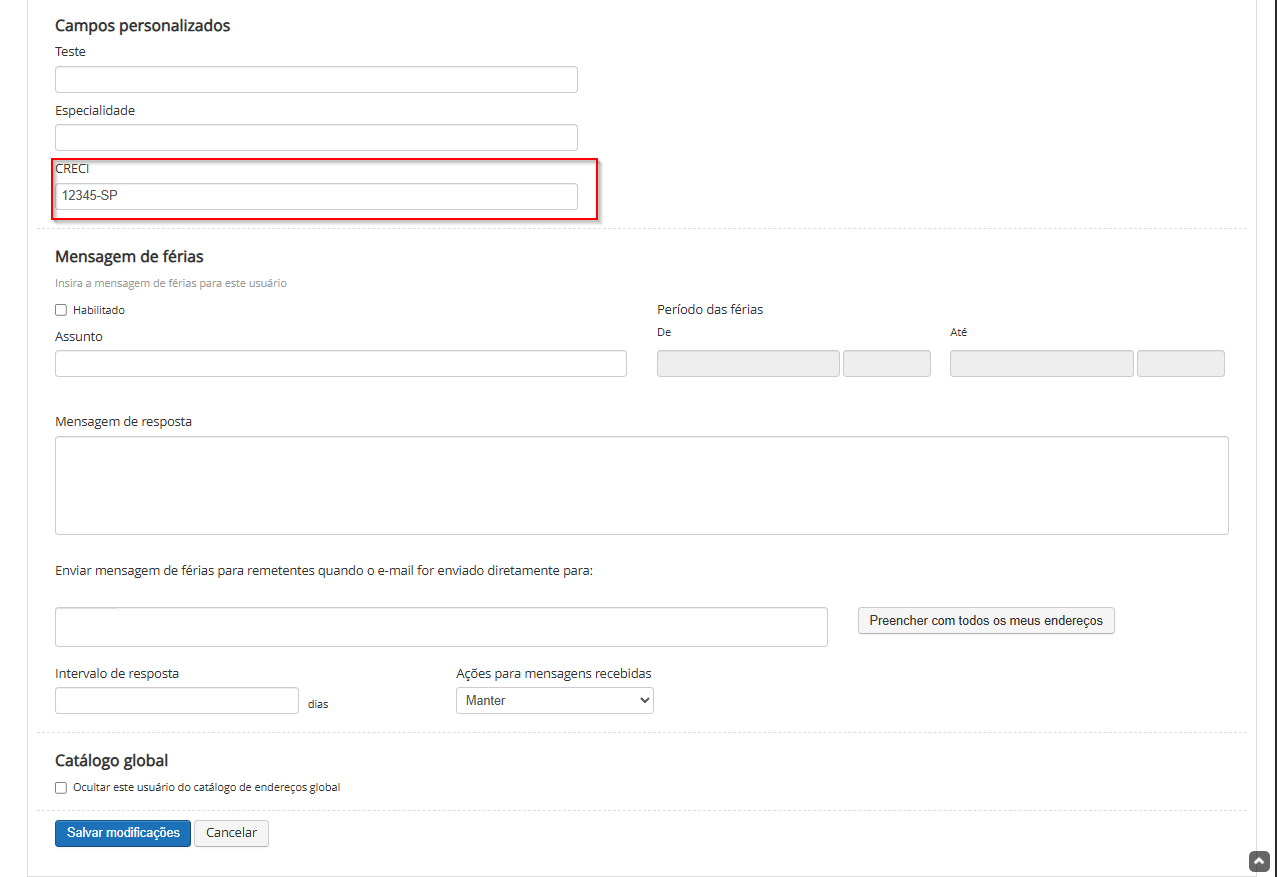Image resolution: width=1277 pixels, height=877 pixels.
Task: Click the Até end time field
Action: (x=1180, y=364)
